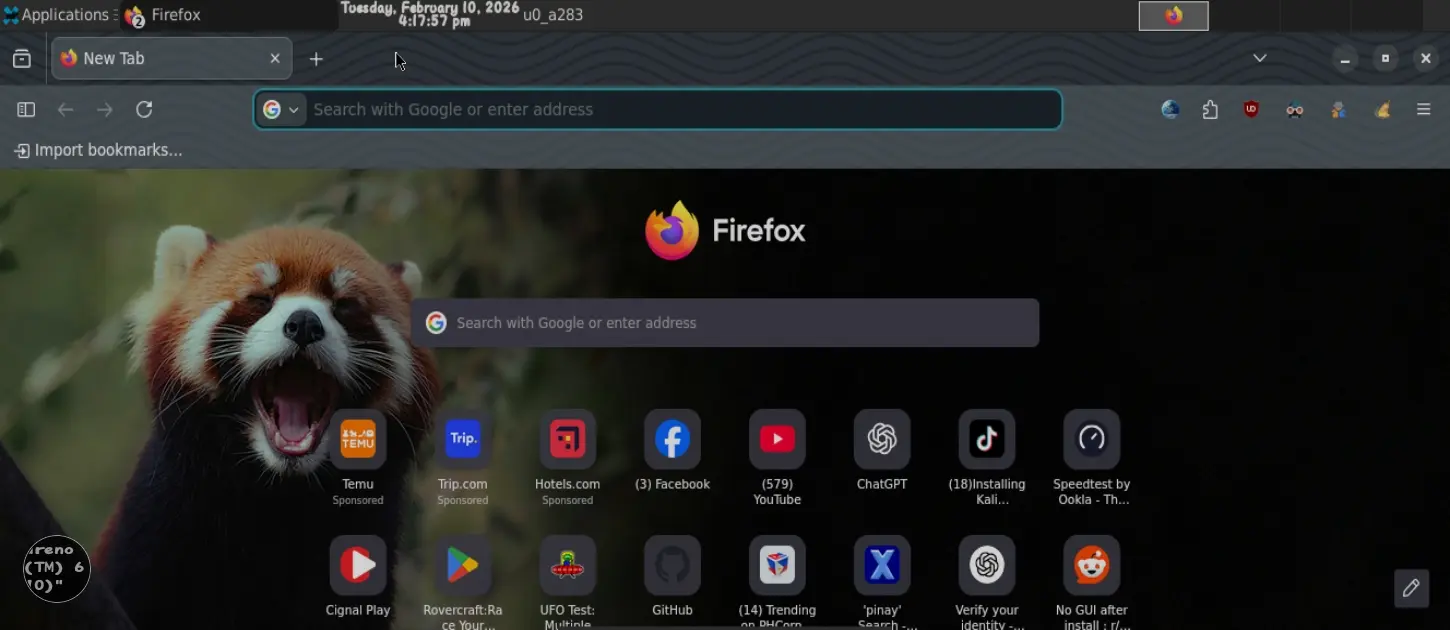Open the uBlock Origin extension icon

(1252, 110)
